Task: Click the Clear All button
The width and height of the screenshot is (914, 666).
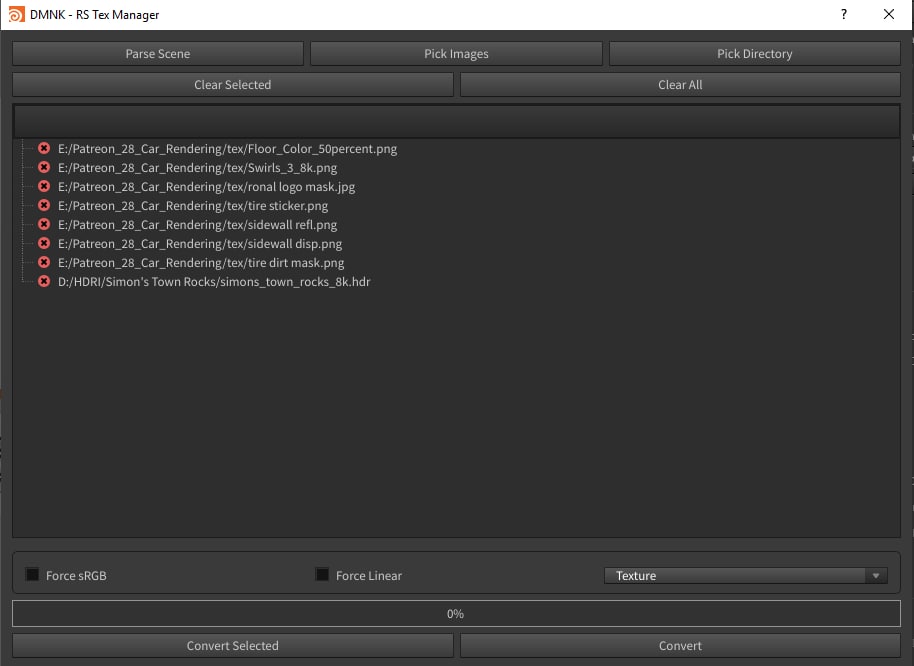Action: tap(680, 84)
